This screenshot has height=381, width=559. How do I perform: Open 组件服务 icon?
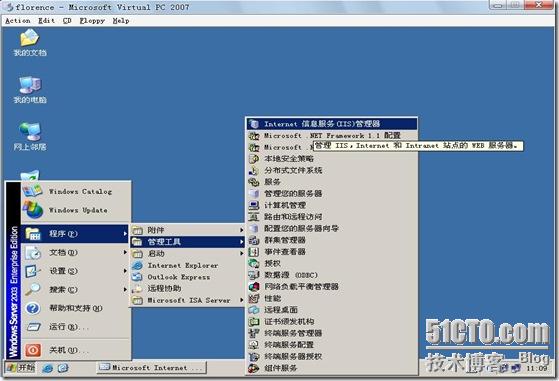pyautogui.click(x=254, y=368)
